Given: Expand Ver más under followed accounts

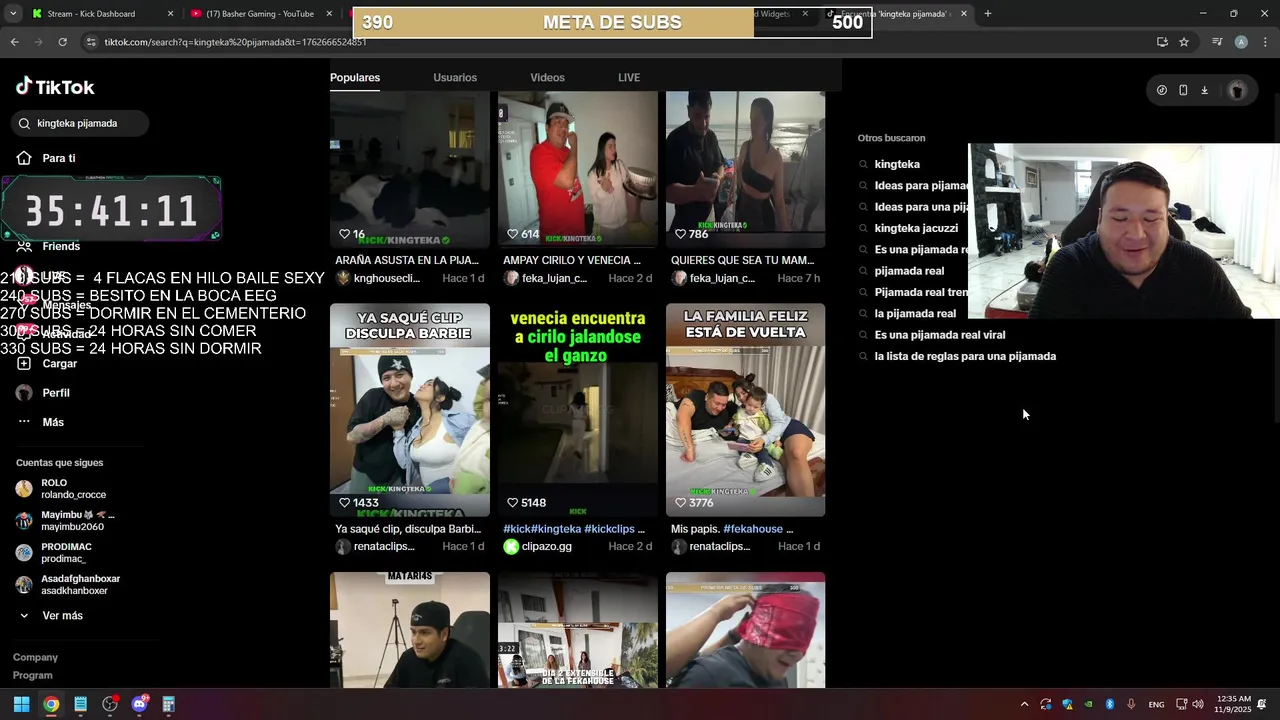Looking at the screenshot, I should pyautogui.click(x=50, y=616).
